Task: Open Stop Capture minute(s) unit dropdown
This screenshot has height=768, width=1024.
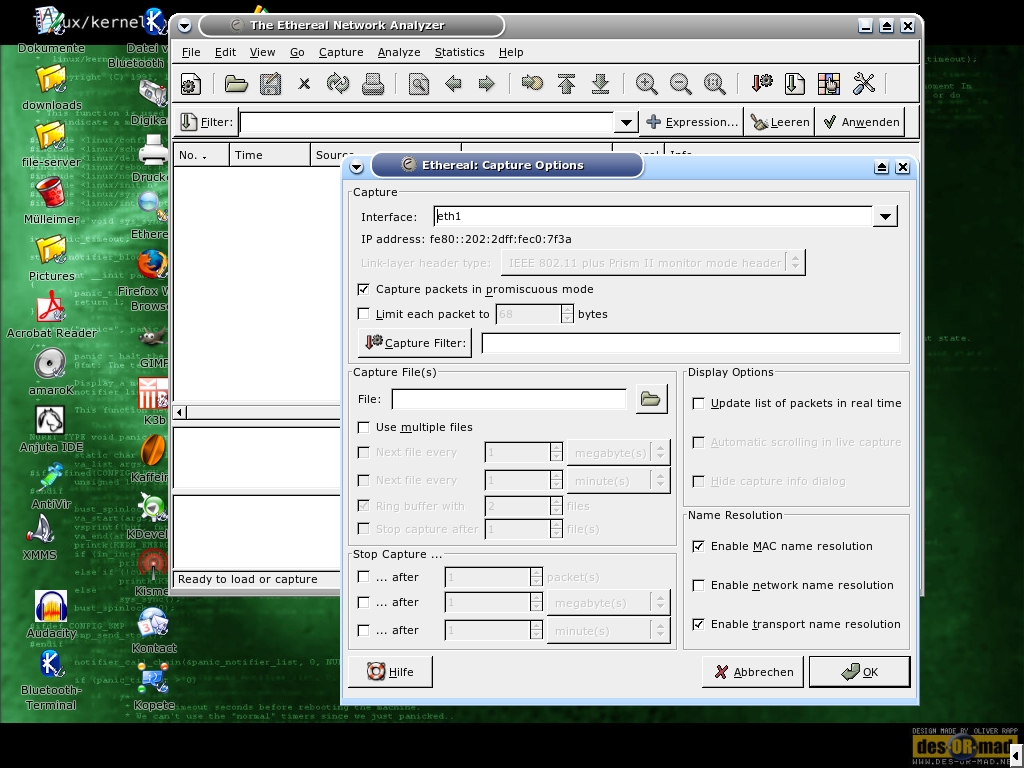Action: (609, 631)
